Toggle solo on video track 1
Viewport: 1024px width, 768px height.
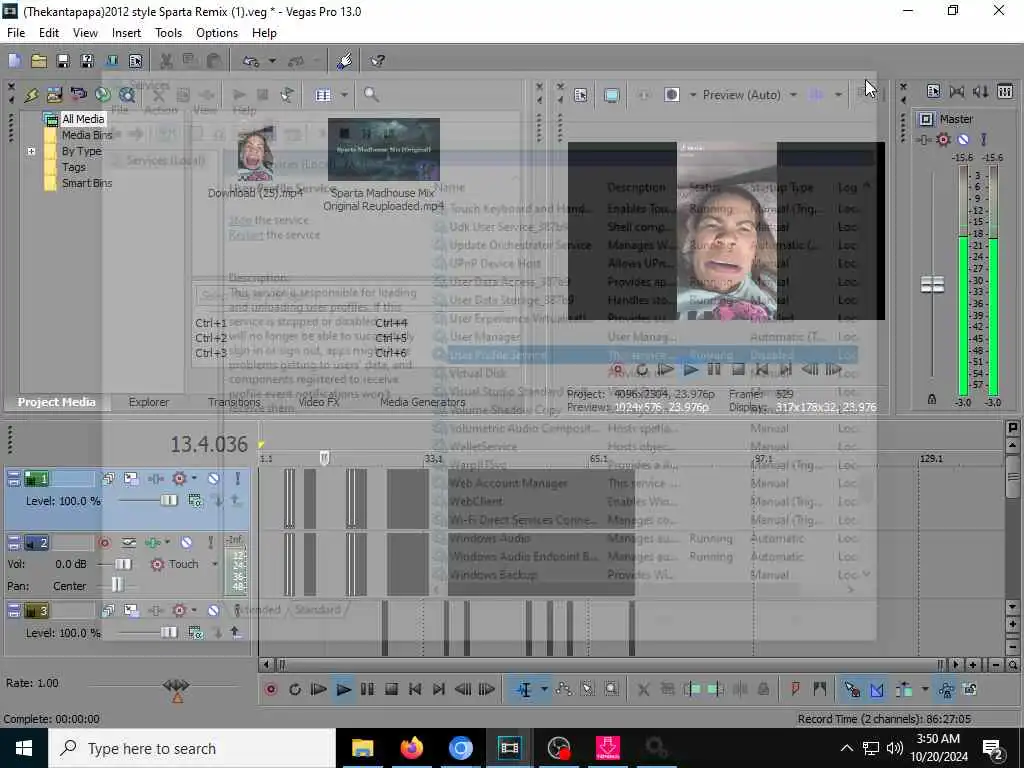[x=238, y=479]
